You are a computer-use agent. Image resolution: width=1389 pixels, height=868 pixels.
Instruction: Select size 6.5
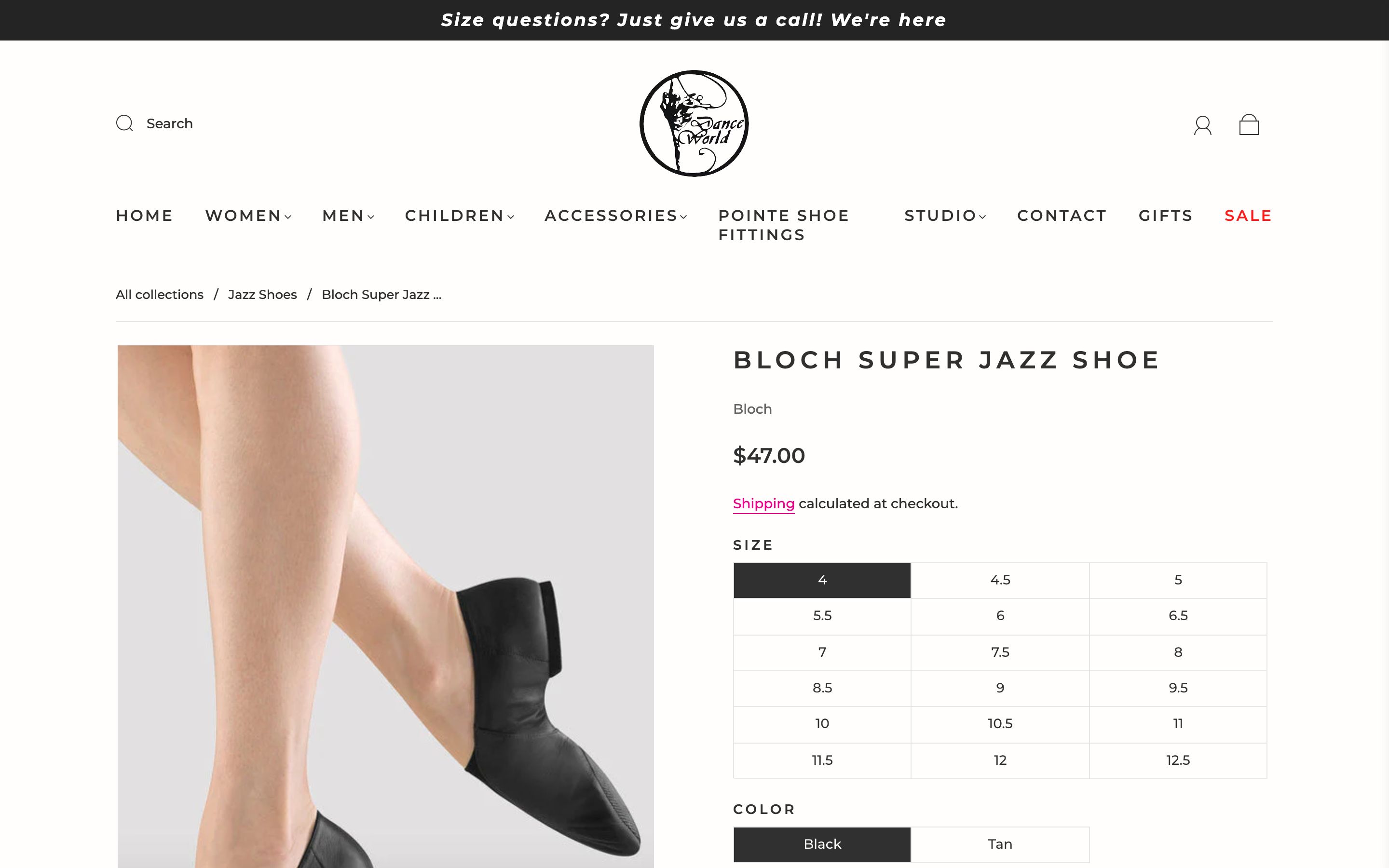point(1178,616)
